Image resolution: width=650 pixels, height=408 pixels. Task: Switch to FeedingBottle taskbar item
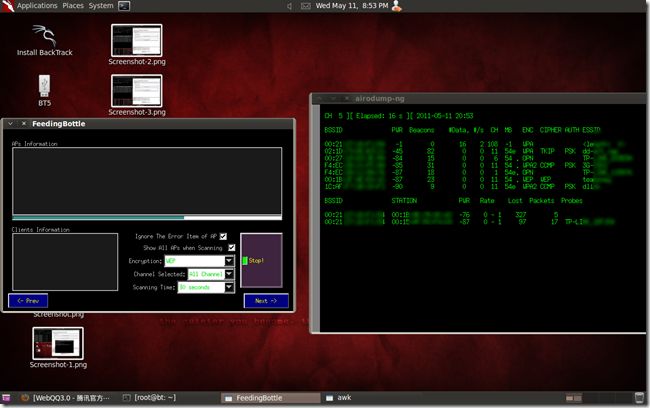pos(270,398)
